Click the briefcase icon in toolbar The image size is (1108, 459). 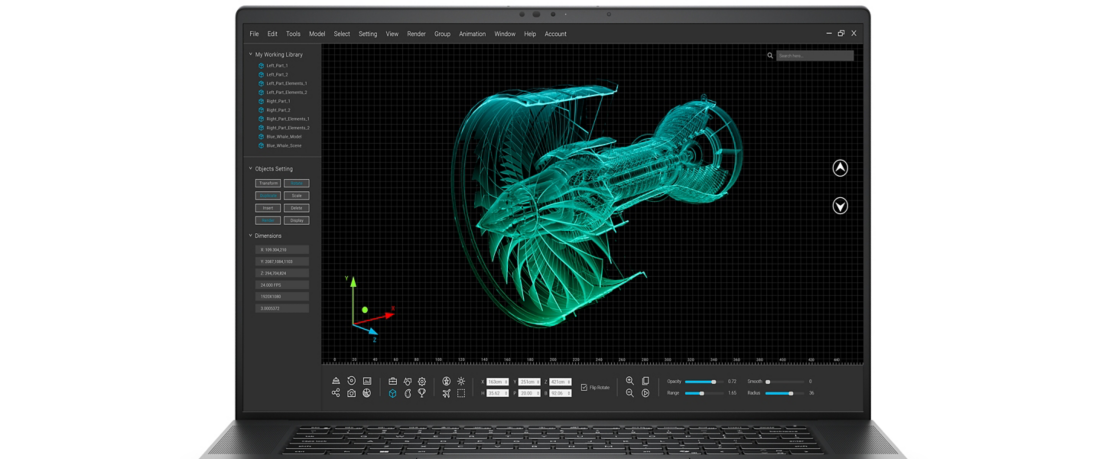pyautogui.click(x=393, y=381)
